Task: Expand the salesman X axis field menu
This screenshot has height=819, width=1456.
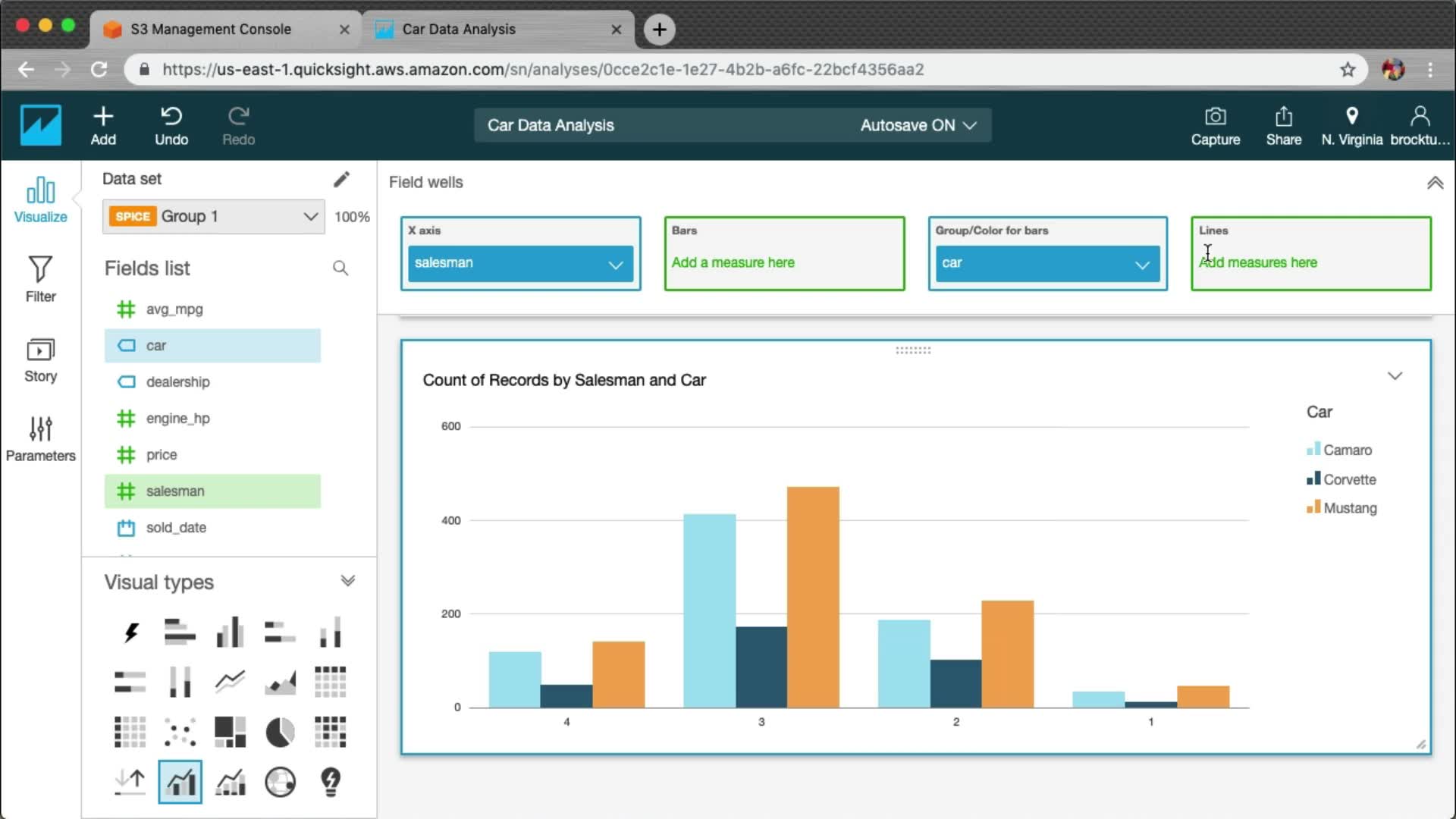Action: click(x=615, y=264)
